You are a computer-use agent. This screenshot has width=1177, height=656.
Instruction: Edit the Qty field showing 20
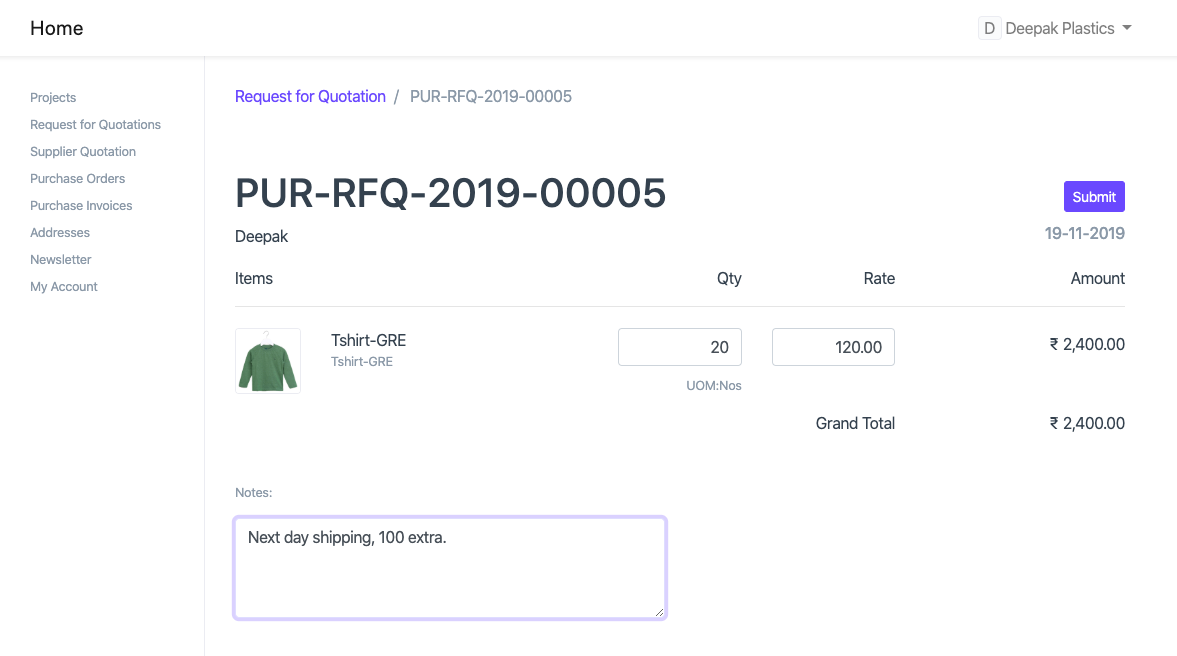[x=680, y=347]
